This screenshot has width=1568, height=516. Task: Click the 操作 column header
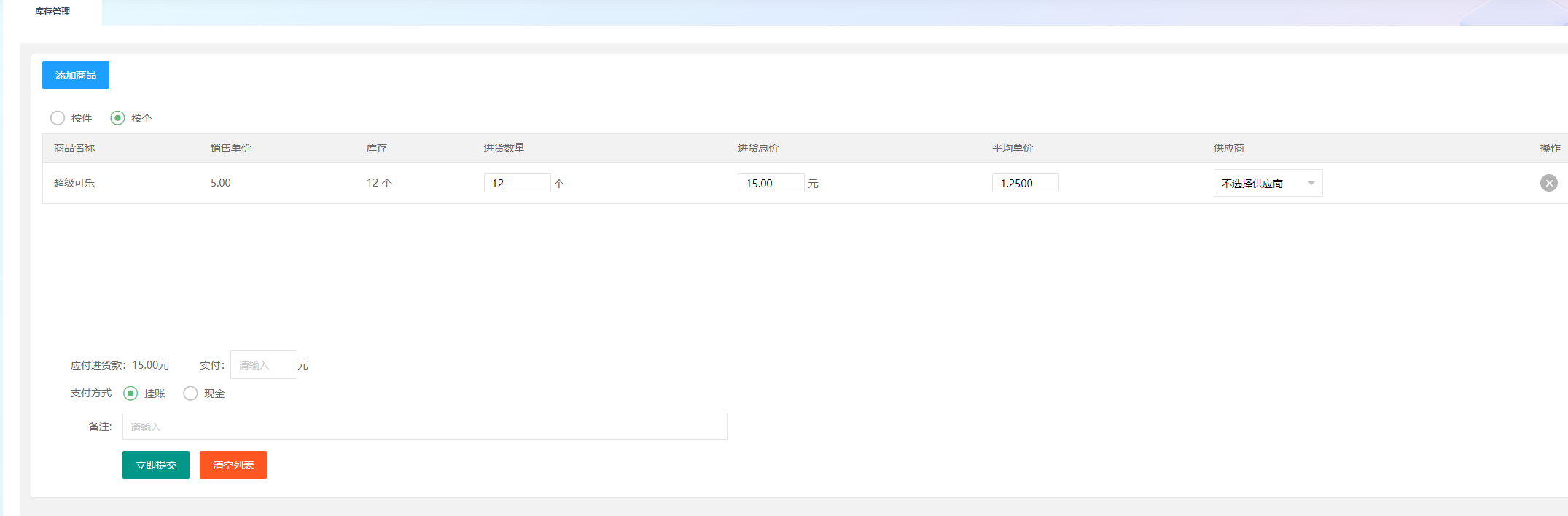click(1550, 148)
